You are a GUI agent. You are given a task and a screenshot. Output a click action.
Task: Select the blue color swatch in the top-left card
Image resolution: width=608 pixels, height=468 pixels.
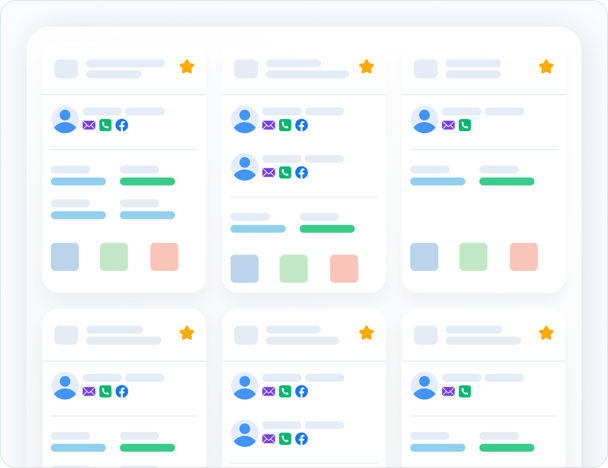(65, 257)
